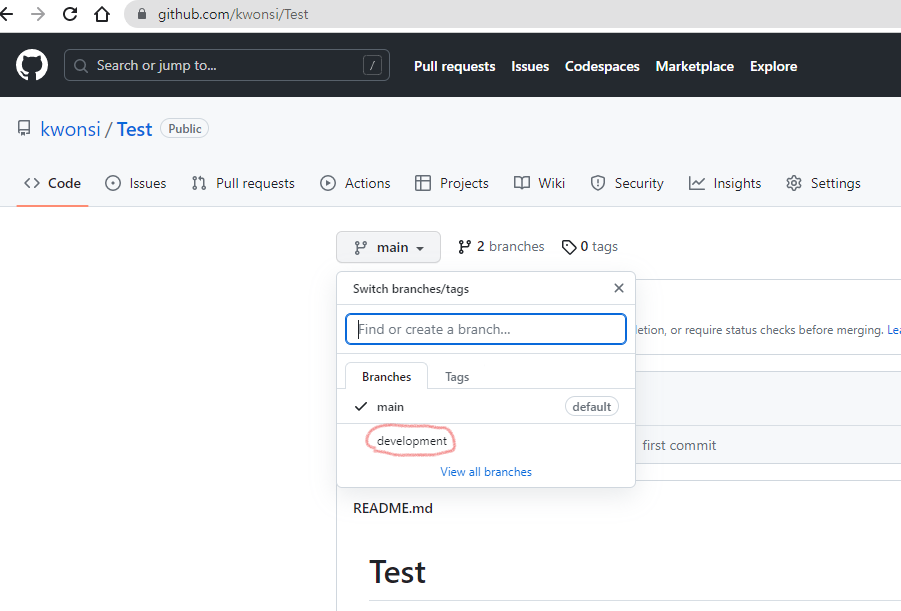Click the slash shortcut key hint in search
This screenshot has width=901, height=611.
(372, 66)
